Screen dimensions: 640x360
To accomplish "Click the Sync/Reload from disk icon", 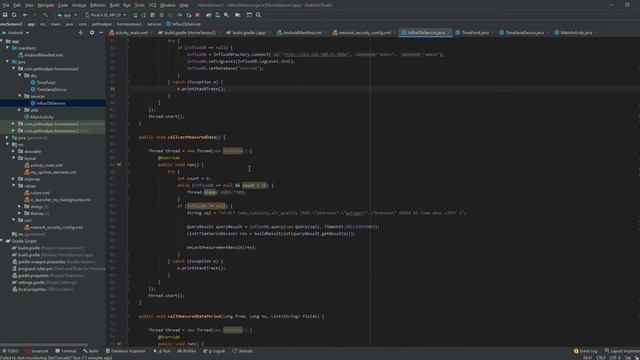I will click(x=14, y=15).
